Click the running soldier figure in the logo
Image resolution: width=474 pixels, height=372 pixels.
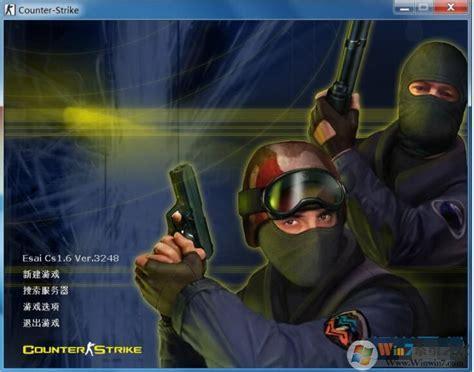pos(89,349)
